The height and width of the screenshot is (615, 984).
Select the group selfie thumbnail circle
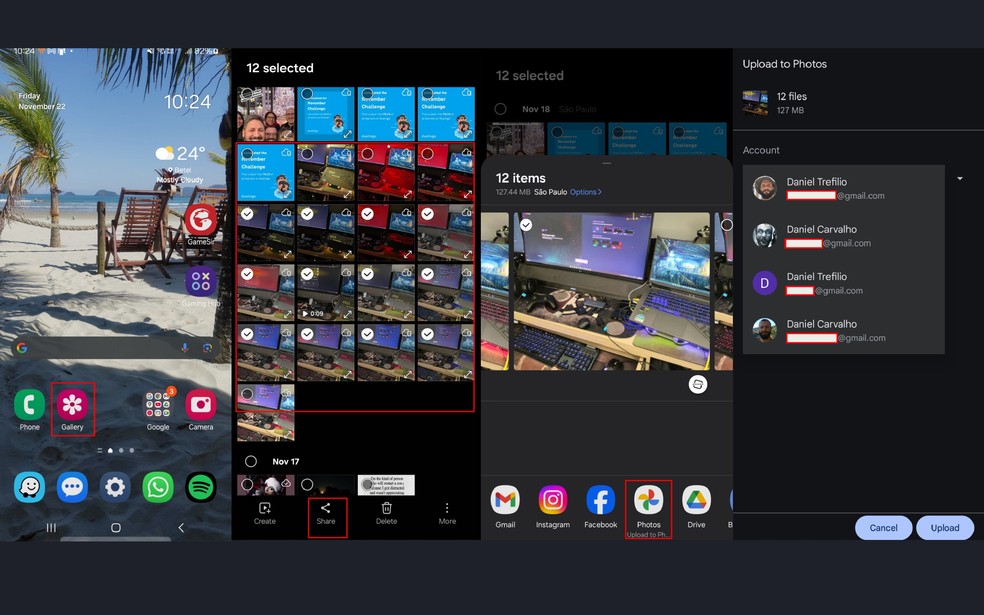[x=247, y=94]
